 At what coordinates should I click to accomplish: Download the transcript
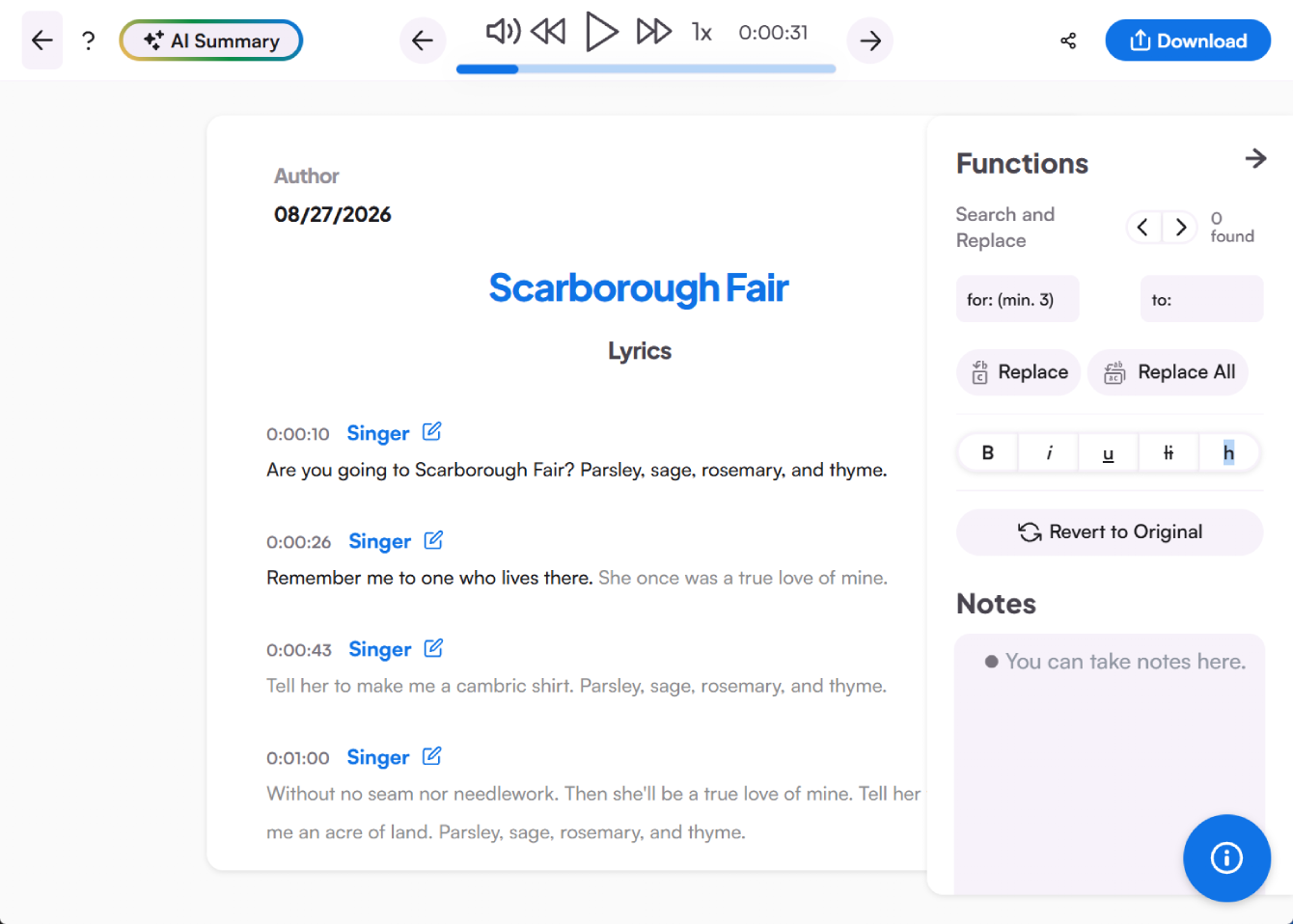(1188, 41)
